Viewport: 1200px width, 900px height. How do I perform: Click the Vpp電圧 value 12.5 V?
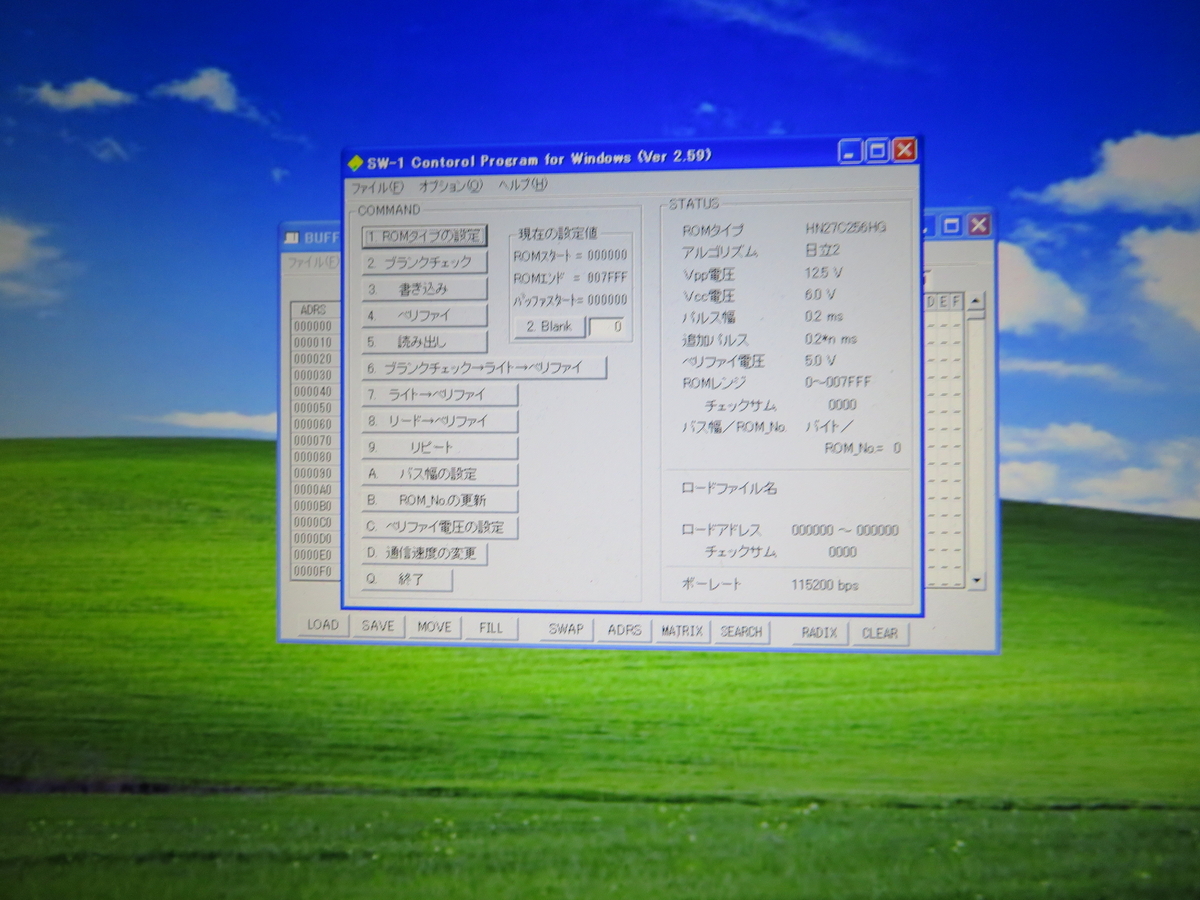coord(823,272)
